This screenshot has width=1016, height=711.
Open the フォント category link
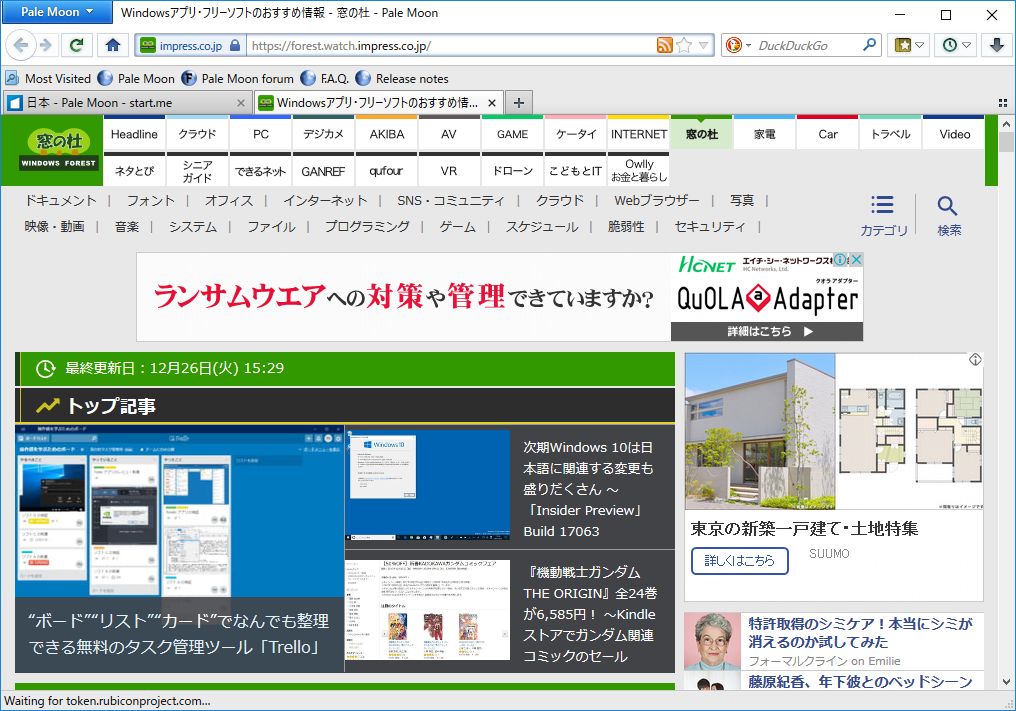150,200
